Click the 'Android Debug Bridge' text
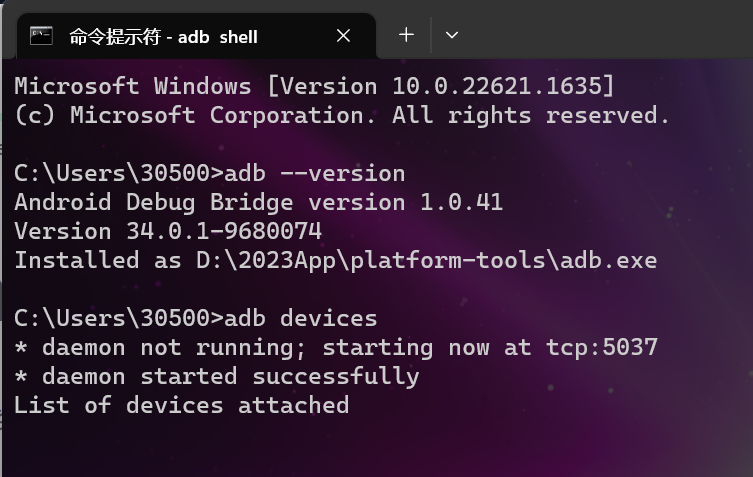 pyautogui.click(x=154, y=202)
